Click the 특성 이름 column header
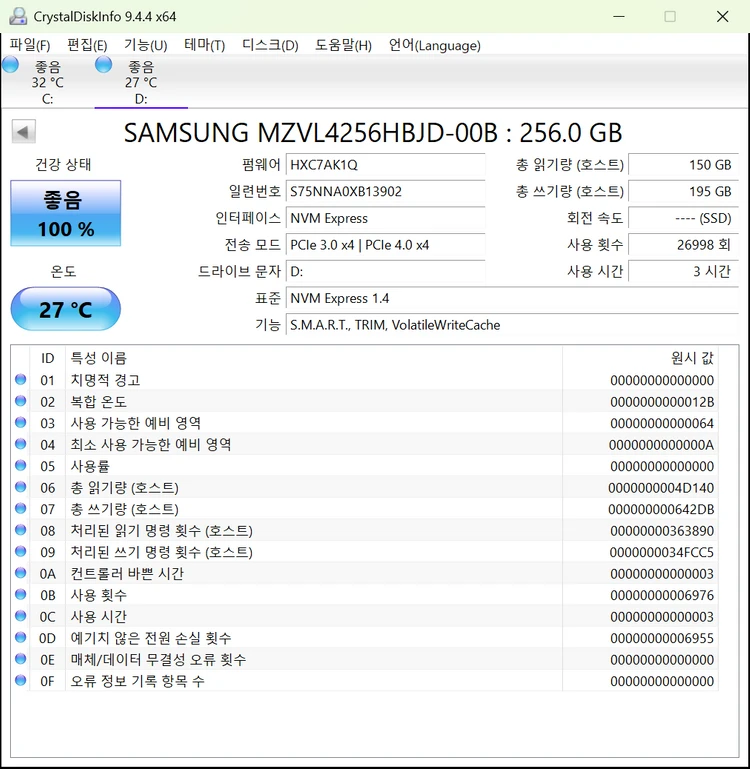The height and width of the screenshot is (769, 750). [x=314, y=358]
